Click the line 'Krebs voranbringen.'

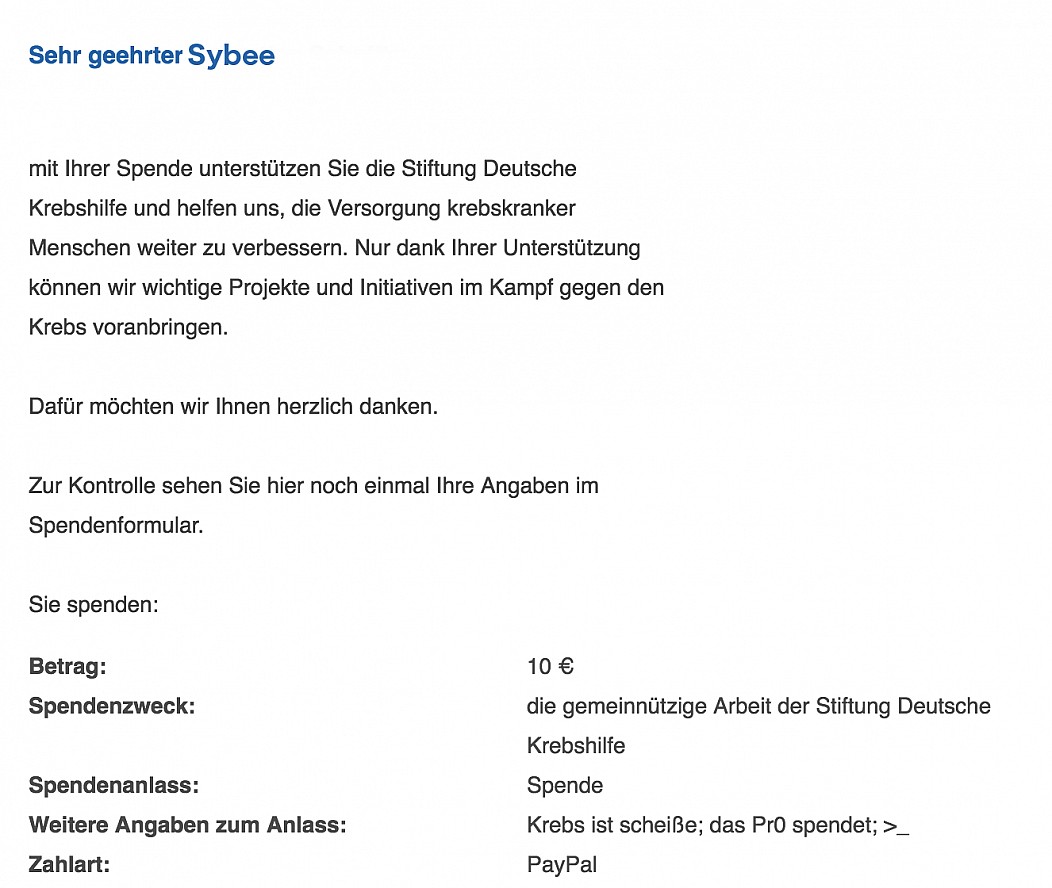pyautogui.click(x=128, y=327)
